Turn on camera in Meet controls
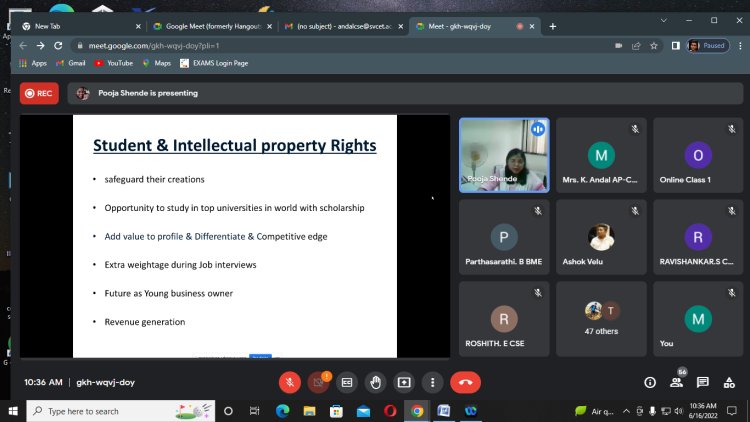Viewport: 750px width, 422px height. pos(318,382)
